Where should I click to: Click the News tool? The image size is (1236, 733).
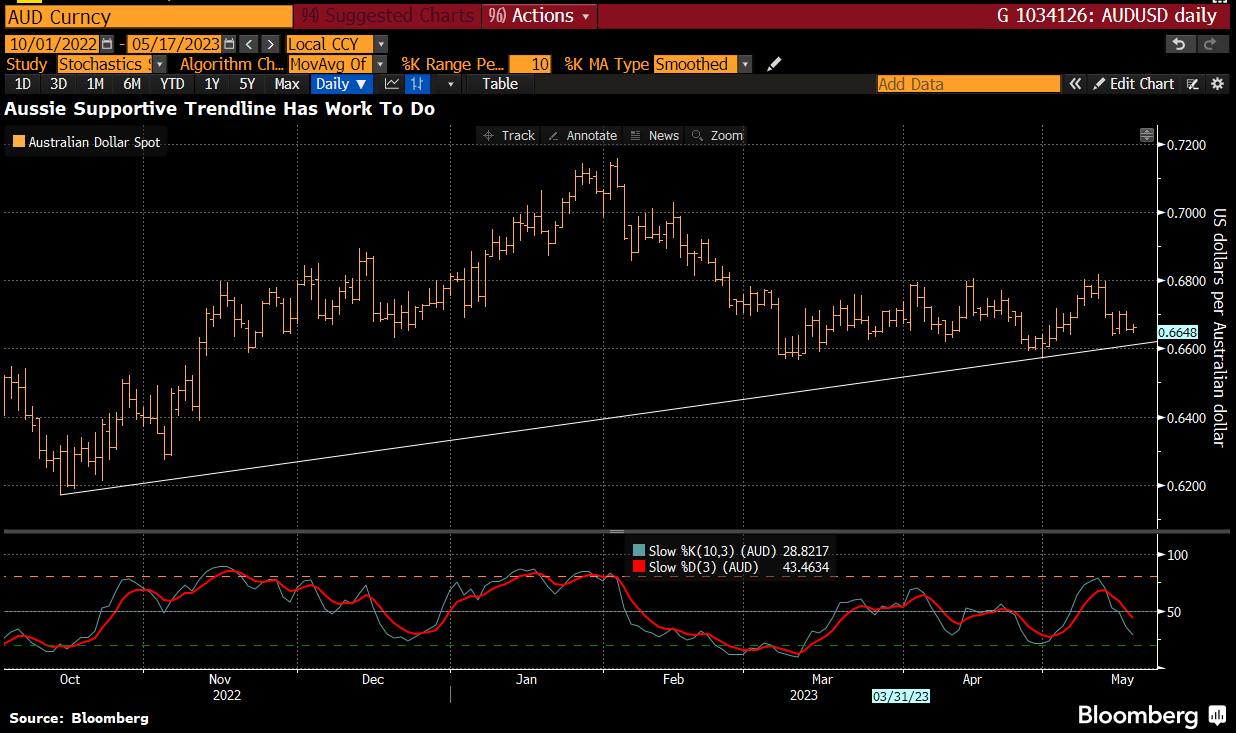coord(655,135)
